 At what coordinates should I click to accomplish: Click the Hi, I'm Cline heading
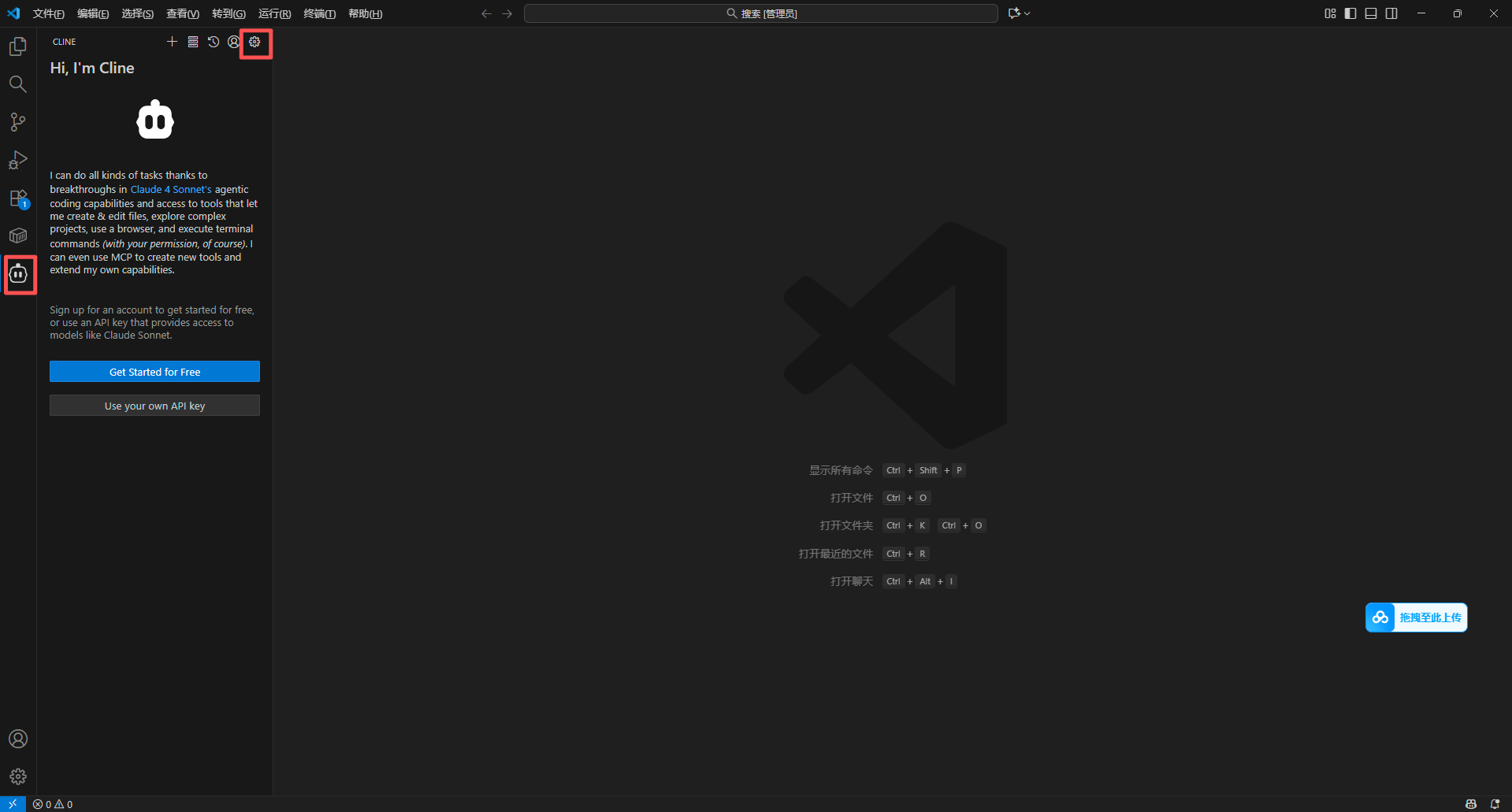pos(92,68)
